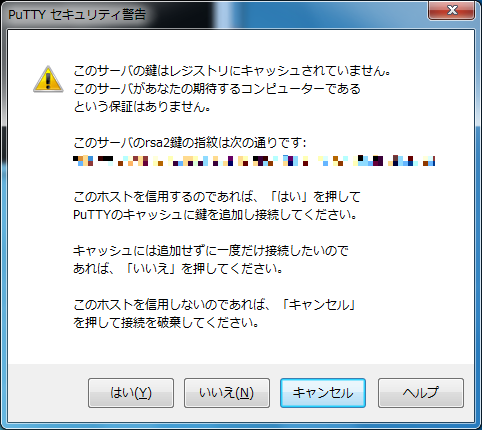Image resolution: width=482 pixels, height=430 pixels.
Task: Click the line キャッシュには追加せずに一度だけ接続したいので
Action: tap(211, 251)
